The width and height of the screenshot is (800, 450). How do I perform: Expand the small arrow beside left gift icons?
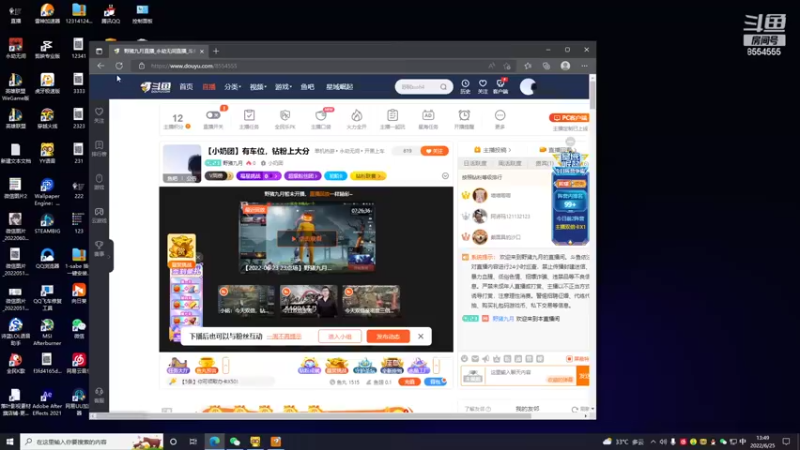(226, 365)
